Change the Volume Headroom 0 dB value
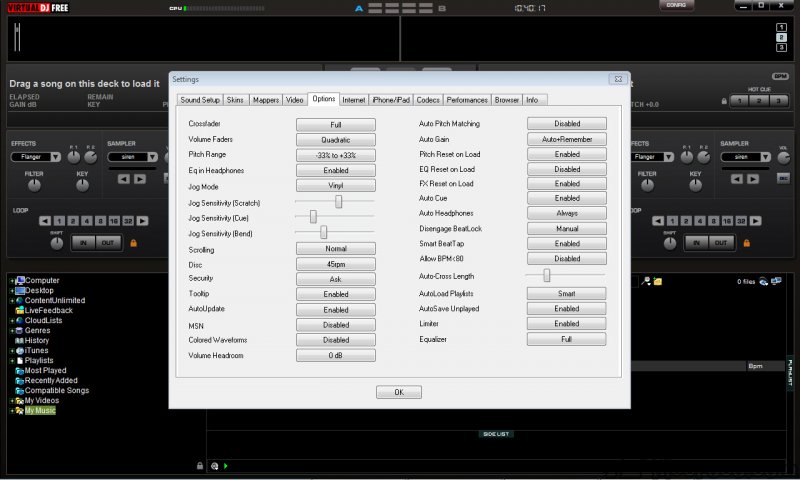Image resolution: width=800 pixels, height=480 pixels. tap(336, 356)
